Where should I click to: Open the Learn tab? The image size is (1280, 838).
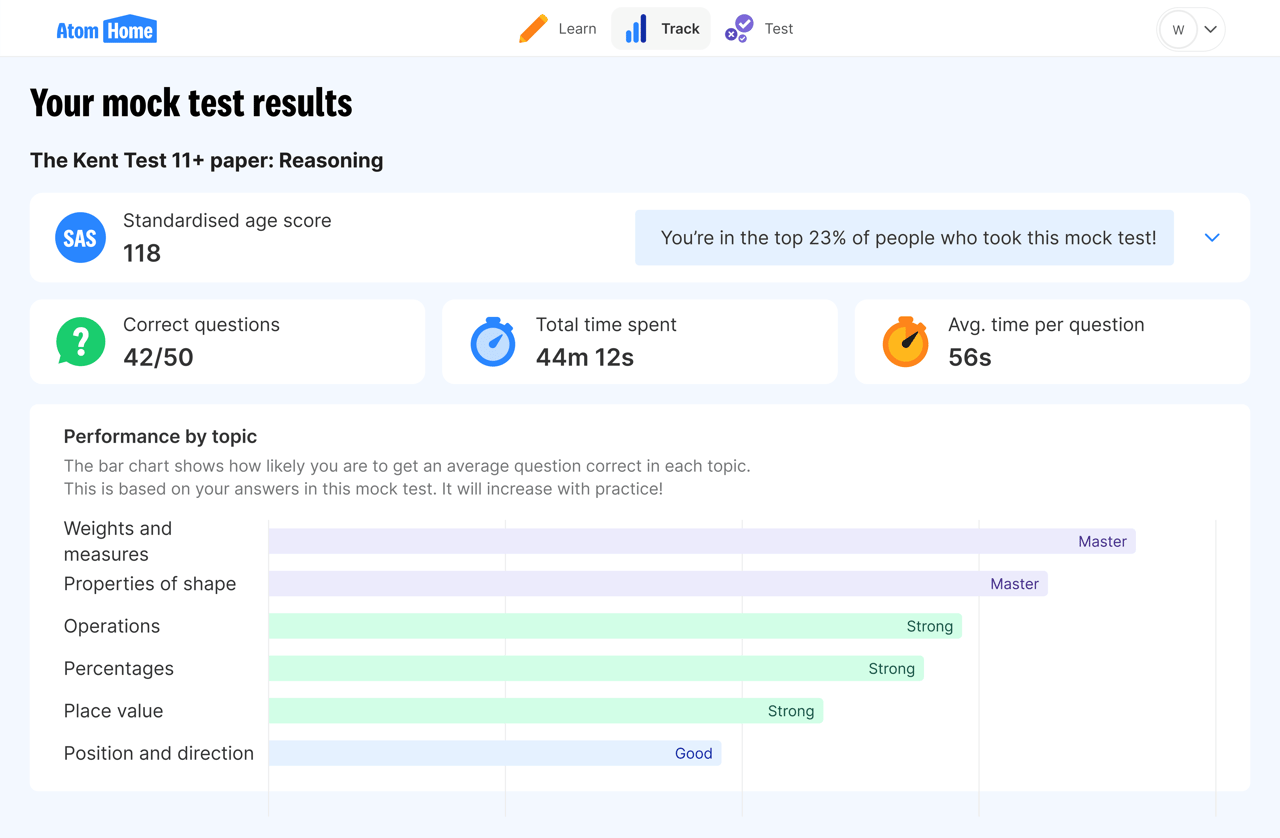pyautogui.click(x=576, y=29)
